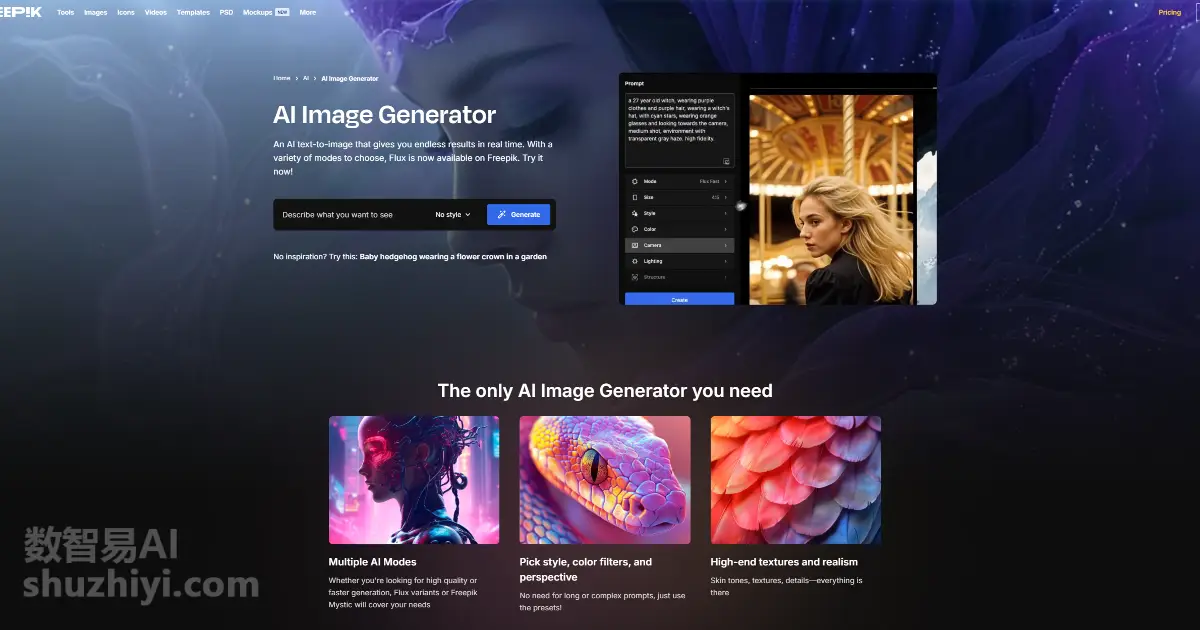Expand the Structure options chevron
Viewport: 1200px width, 630px height.
click(x=725, y=277)
